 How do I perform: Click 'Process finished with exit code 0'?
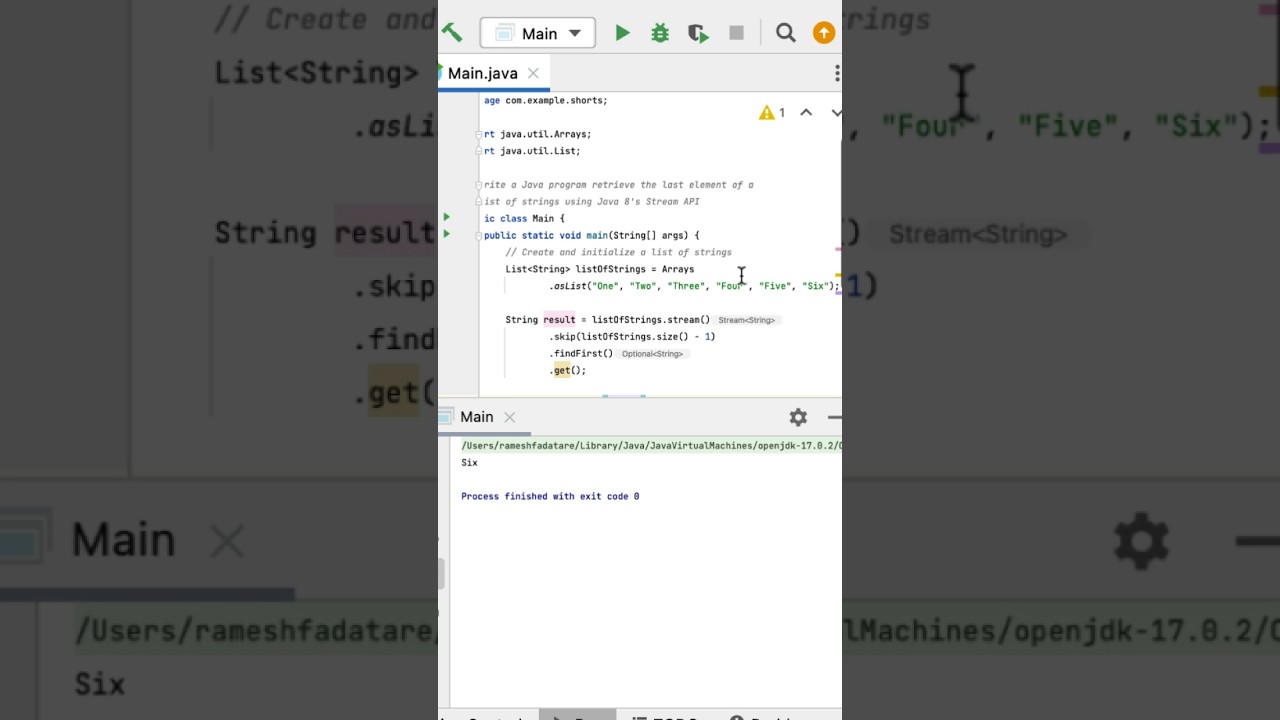pyautogui.click(x=550, y=497)
